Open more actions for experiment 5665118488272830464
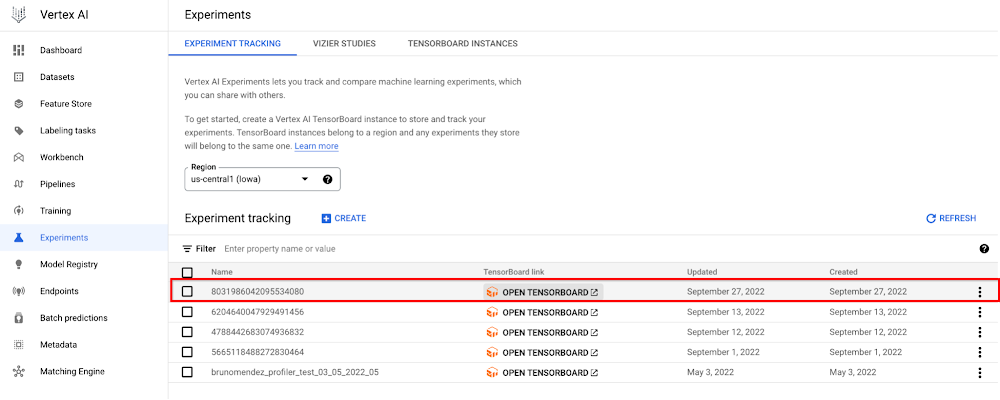This screenshot has height=400, width=1000. [x=980, y=352]
